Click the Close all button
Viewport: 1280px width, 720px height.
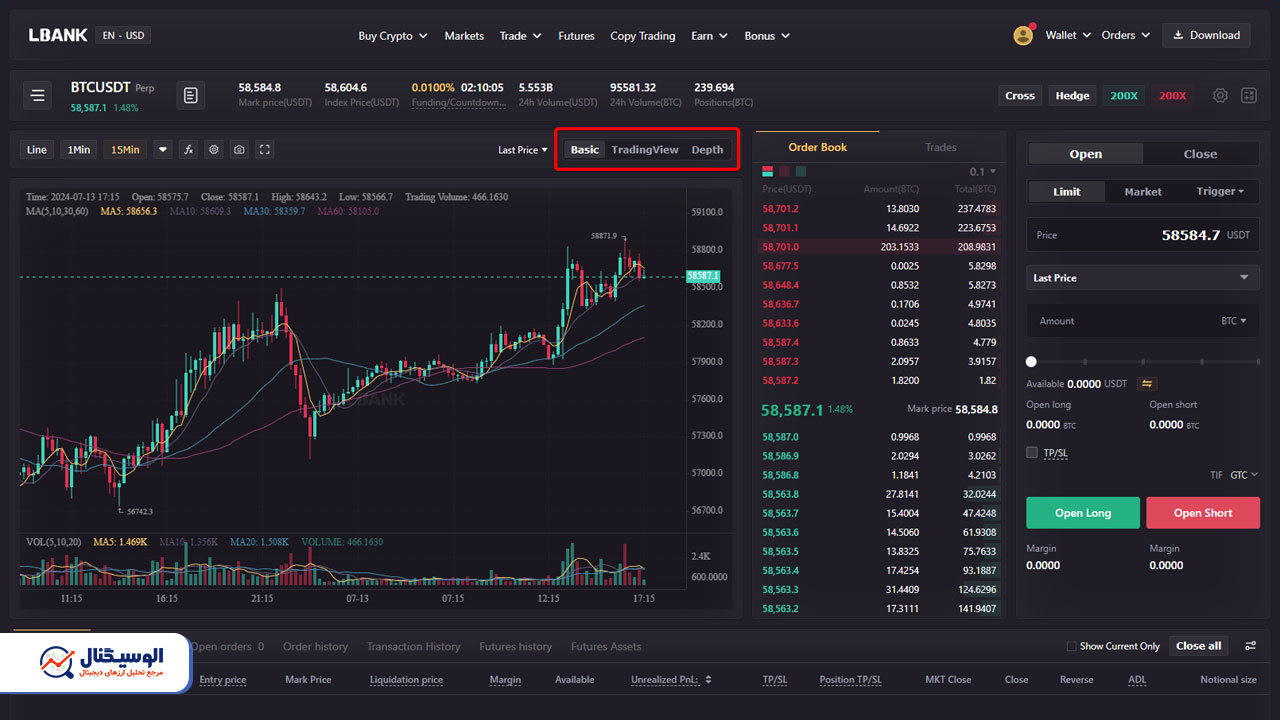(x=1199, y=646)
